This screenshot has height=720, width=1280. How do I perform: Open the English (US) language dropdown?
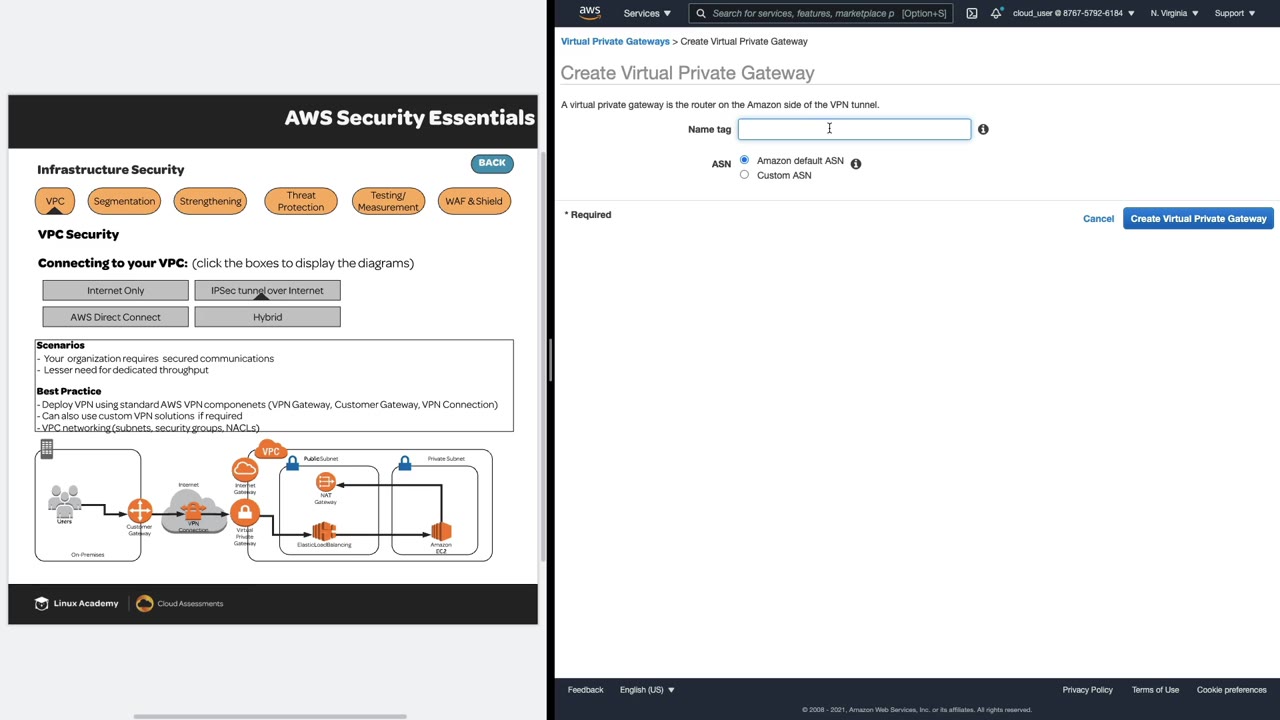pos(647,690)
